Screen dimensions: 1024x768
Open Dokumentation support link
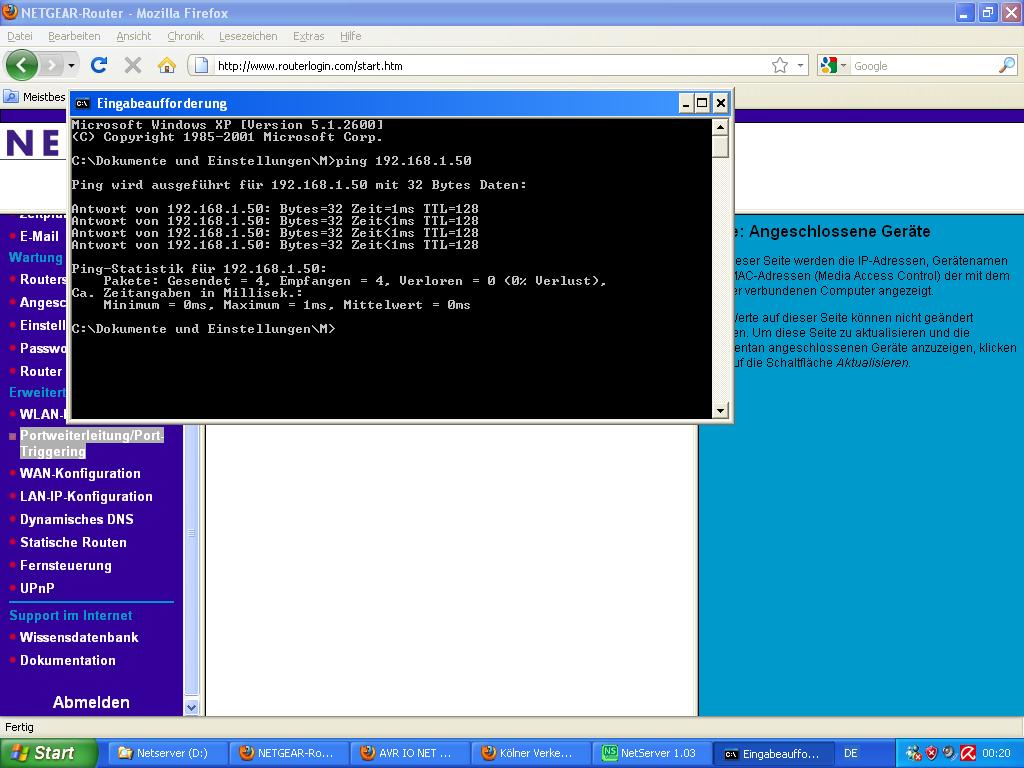pyautogui.click(x=68, y=660)
